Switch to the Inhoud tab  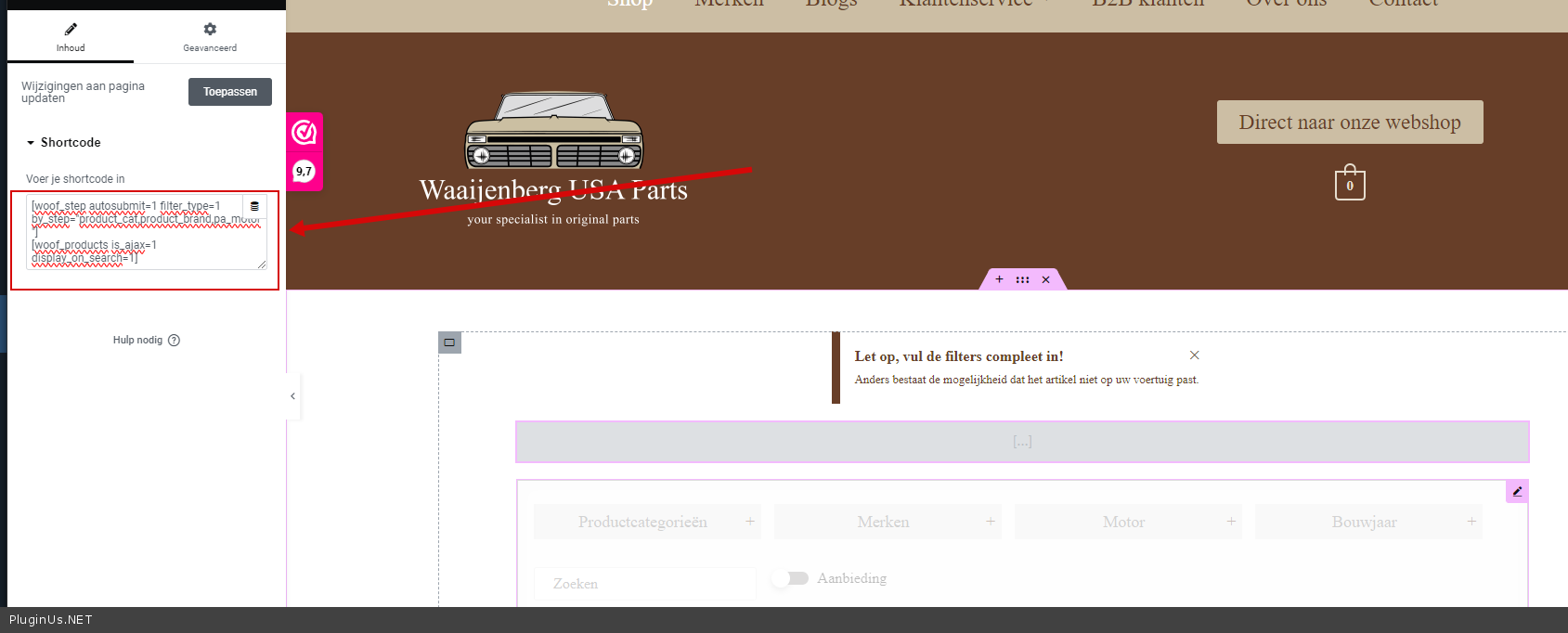[x=71, y=37]
